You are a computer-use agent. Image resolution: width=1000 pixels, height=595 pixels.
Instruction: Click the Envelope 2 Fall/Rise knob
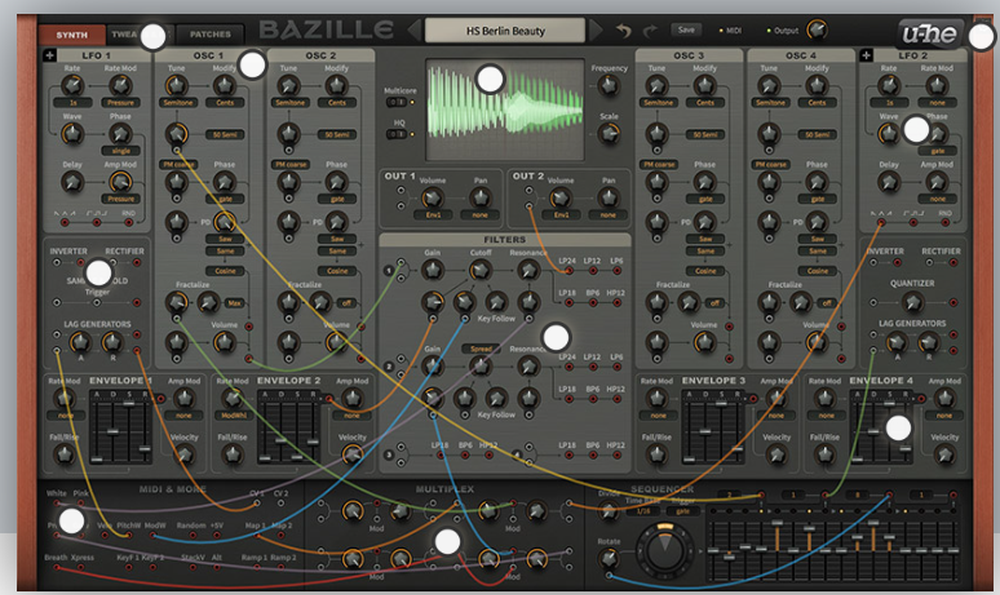click(232, 455)
